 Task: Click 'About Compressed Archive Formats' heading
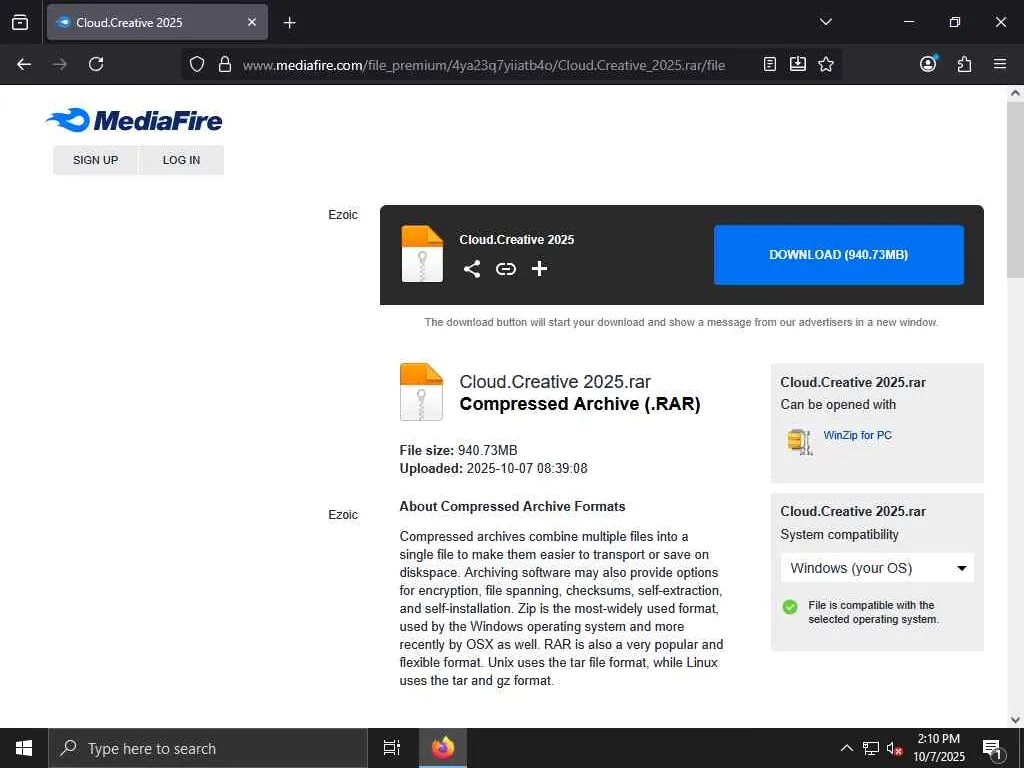click(x=513, y=506)
